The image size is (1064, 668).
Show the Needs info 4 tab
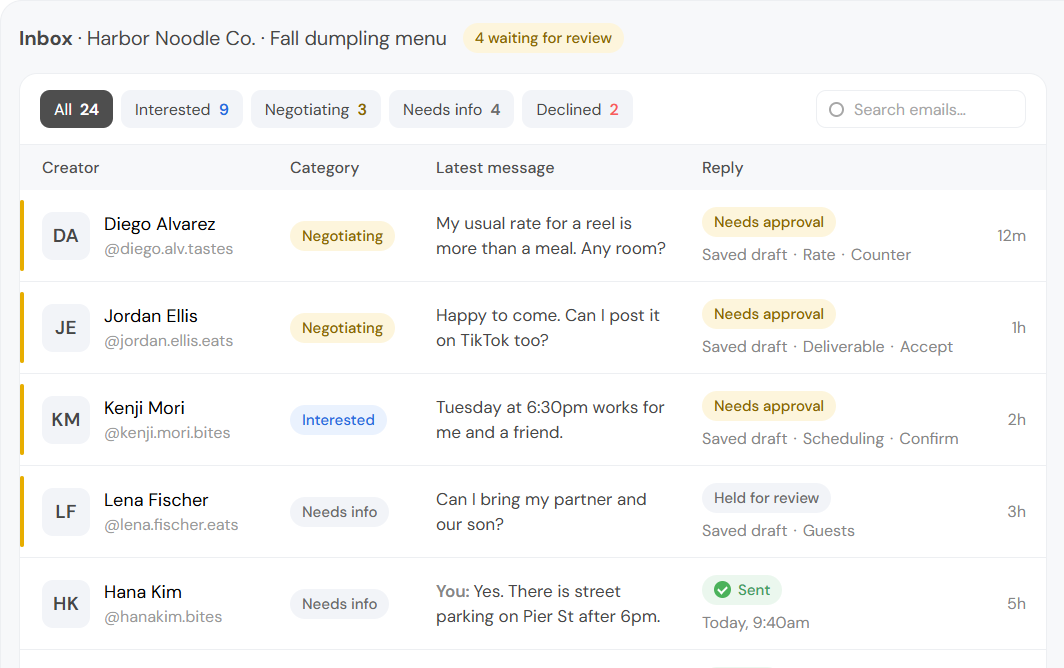click(451, 109)
